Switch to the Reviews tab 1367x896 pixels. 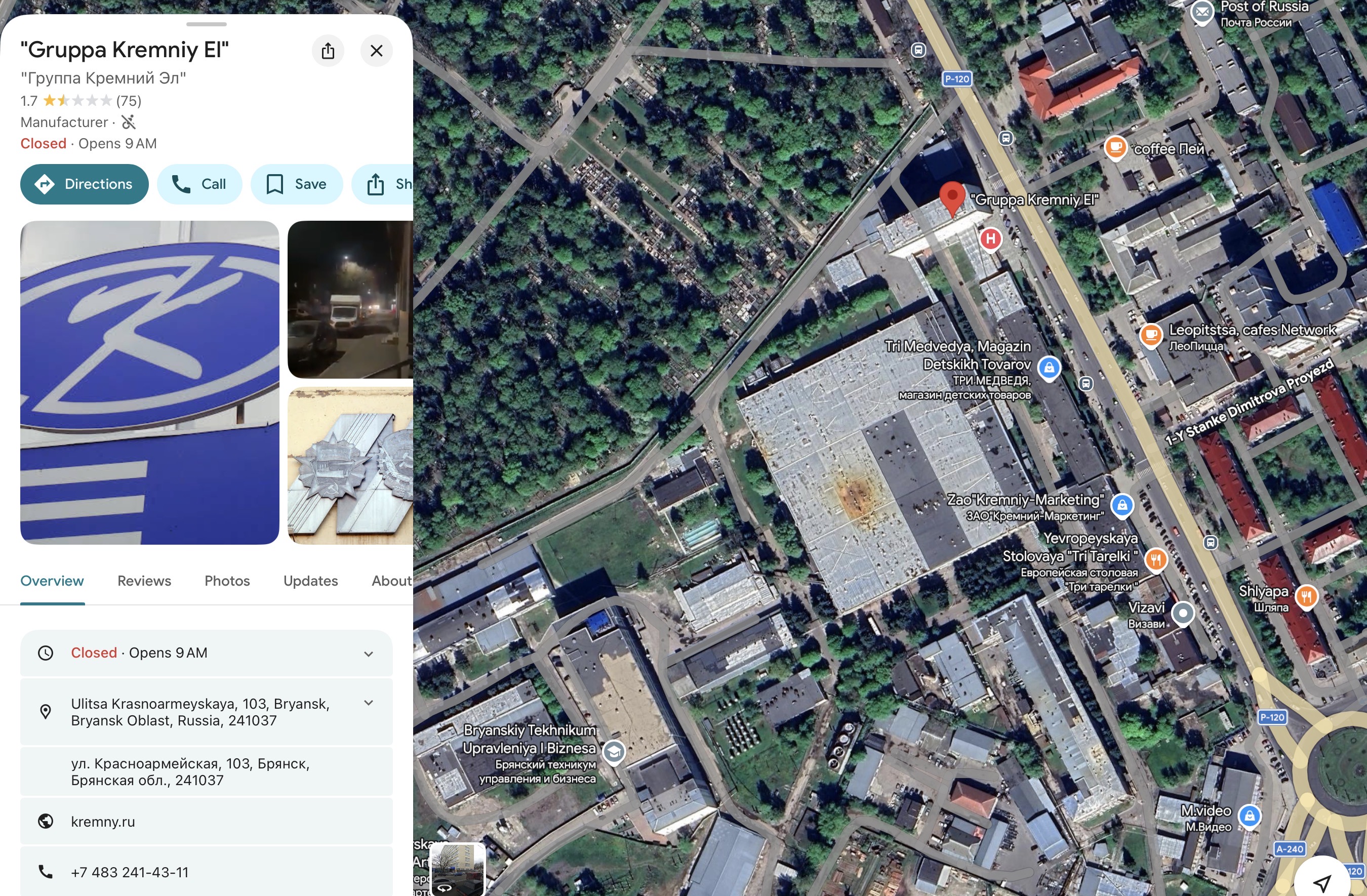coord(144,581)
